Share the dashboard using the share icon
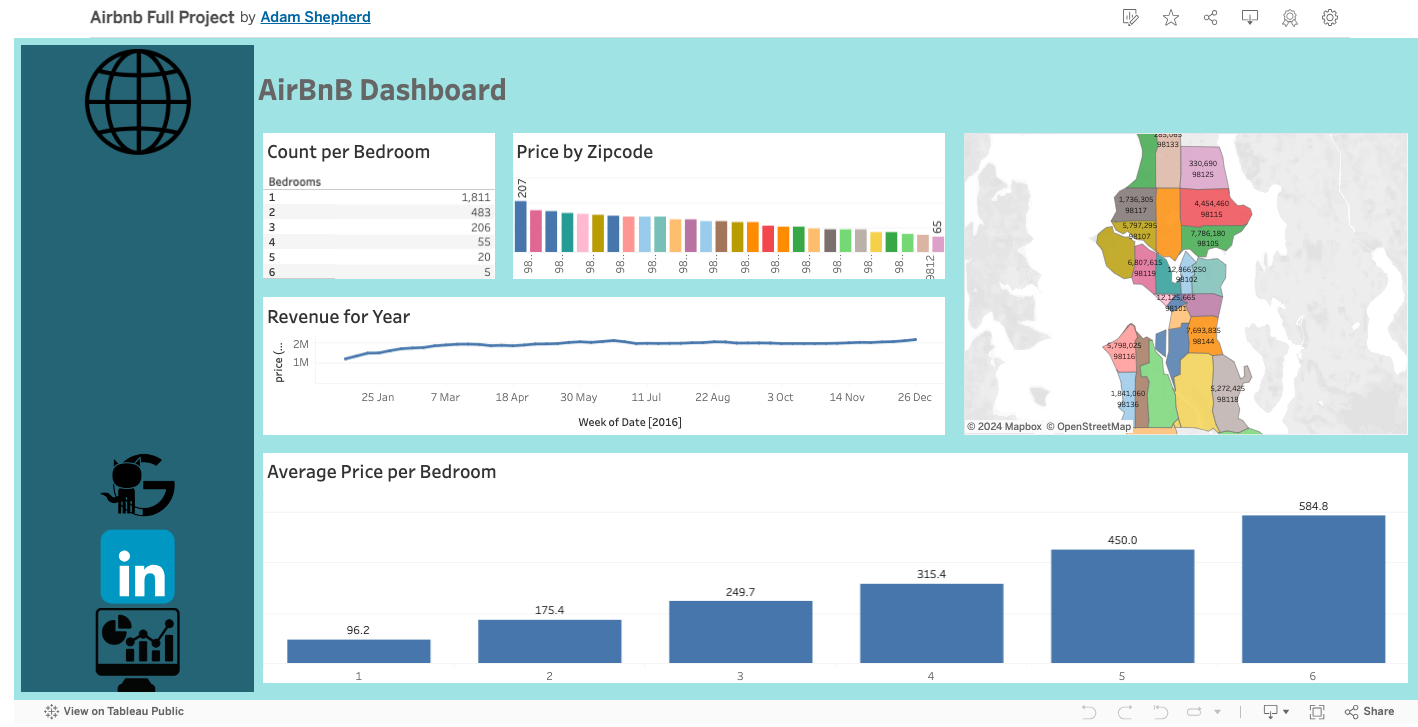 tap(1210, 17)
